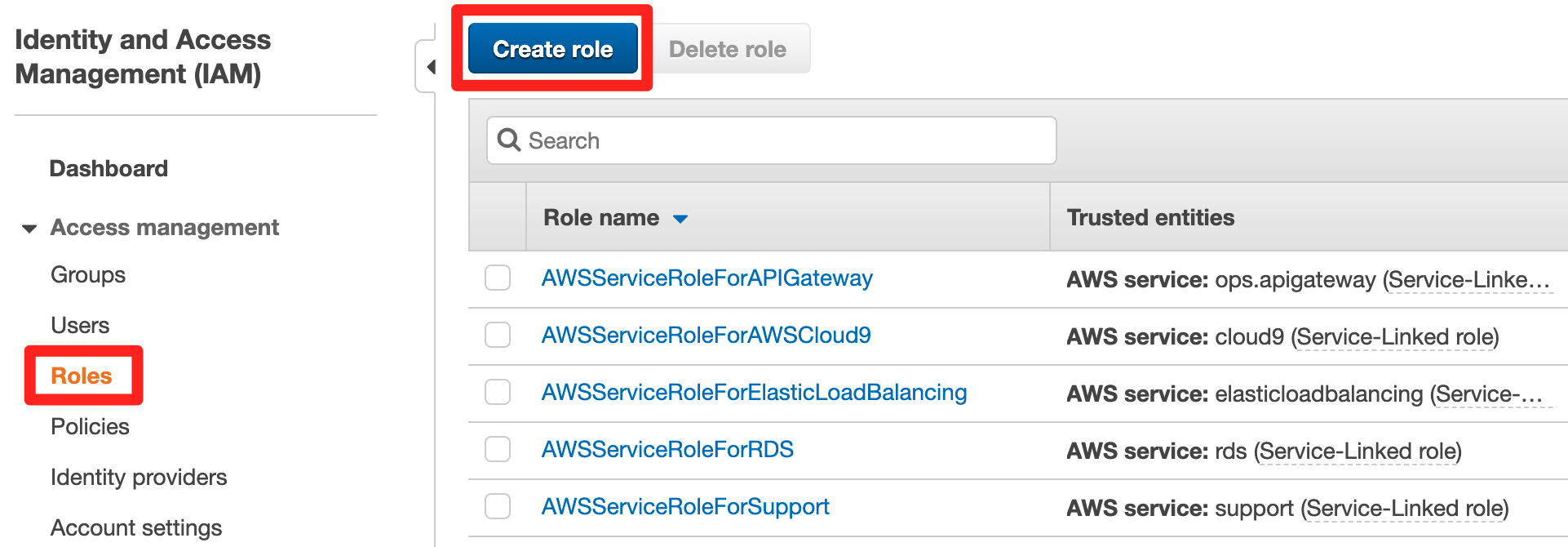The height and width of the screenshot is (547, 1568).
Task: Open the AWSServiceRoleForAWSCloud9 role link
Action: pyautogui.click(x=706, y=336)
